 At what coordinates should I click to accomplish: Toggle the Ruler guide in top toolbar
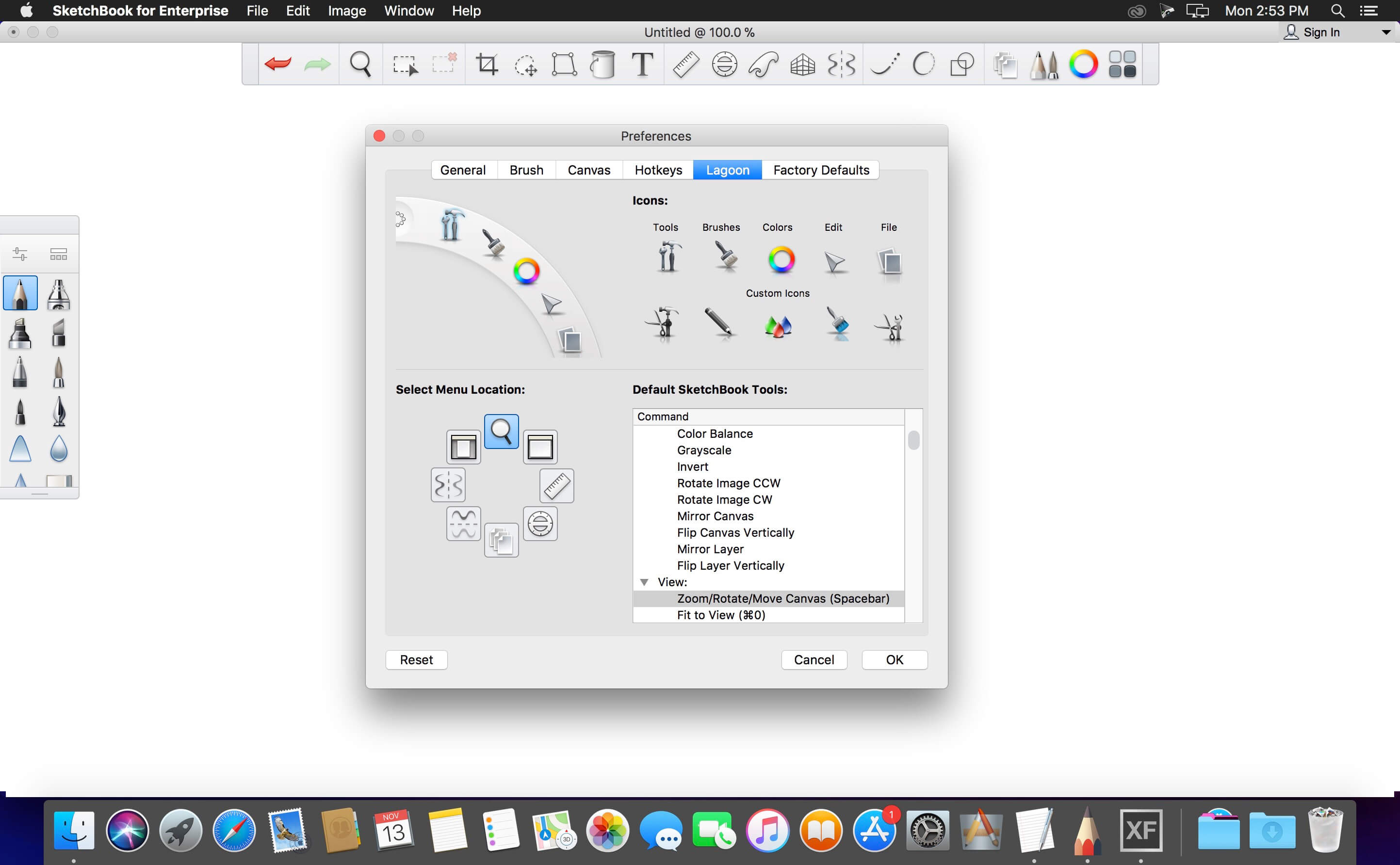coord(686,64)
